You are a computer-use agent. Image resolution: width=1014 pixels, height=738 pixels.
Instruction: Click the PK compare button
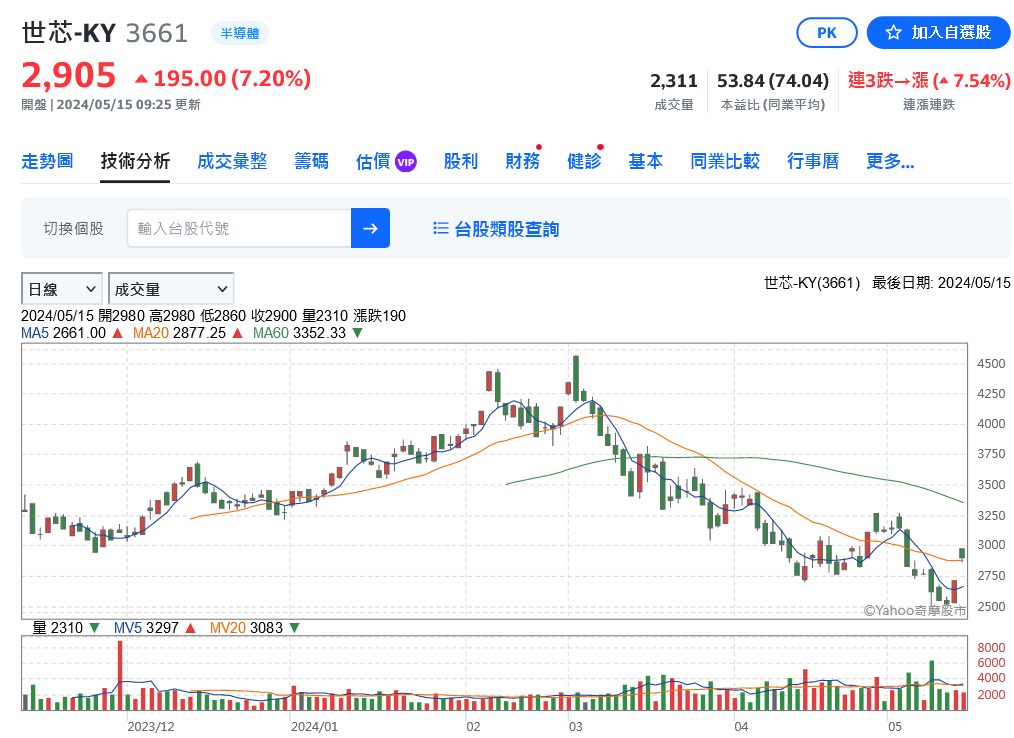click(826, 32)
